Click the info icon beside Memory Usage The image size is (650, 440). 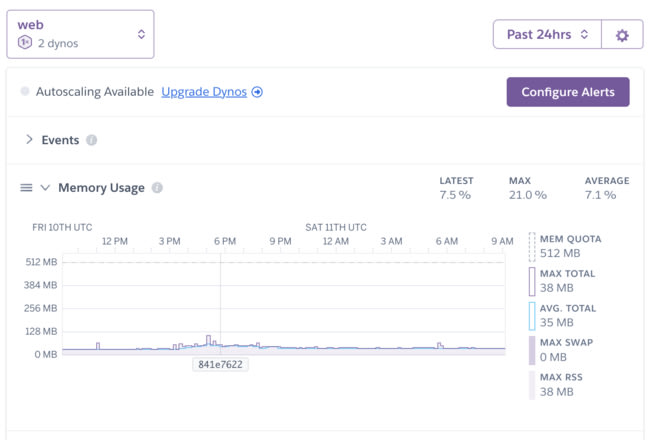coord(157,188)
